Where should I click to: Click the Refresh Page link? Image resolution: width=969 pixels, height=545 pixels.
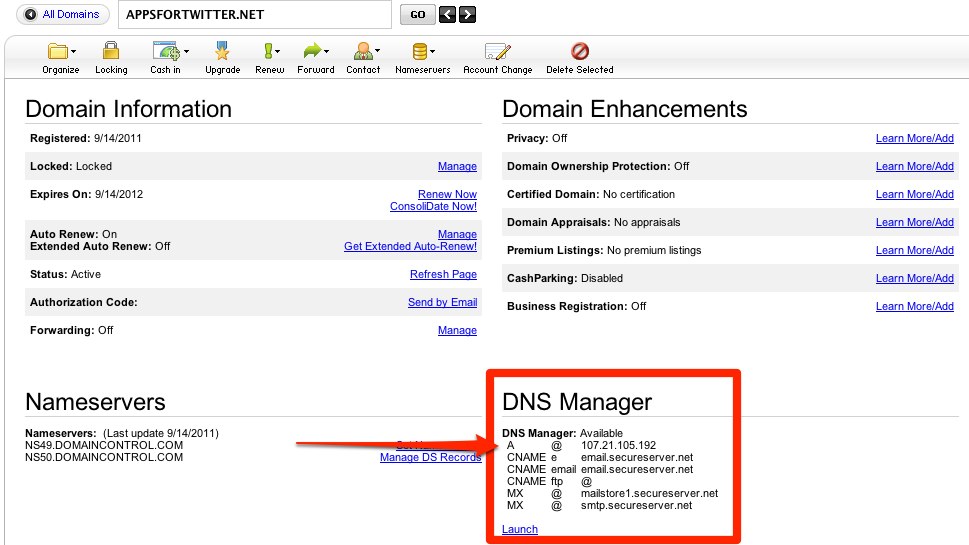(x=443, y=274)
